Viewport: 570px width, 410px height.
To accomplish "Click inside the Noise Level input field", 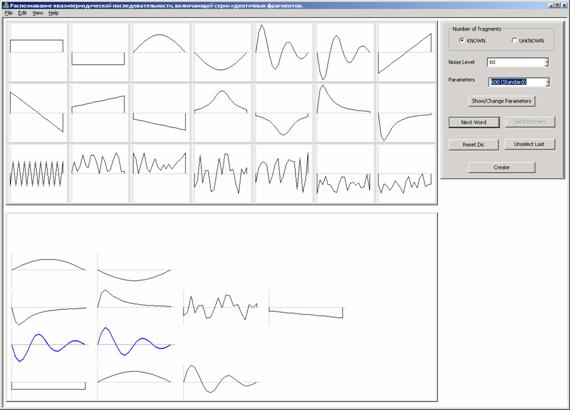I will 516,62.
